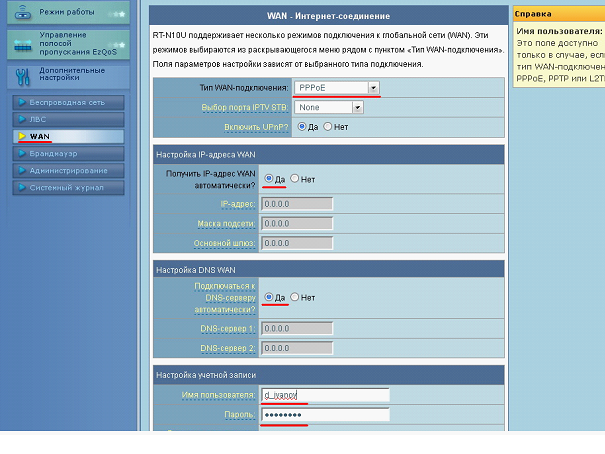Click the Выбор порта IPTV STB help link
Screen dimensions: 605x454
pos(245,108)
